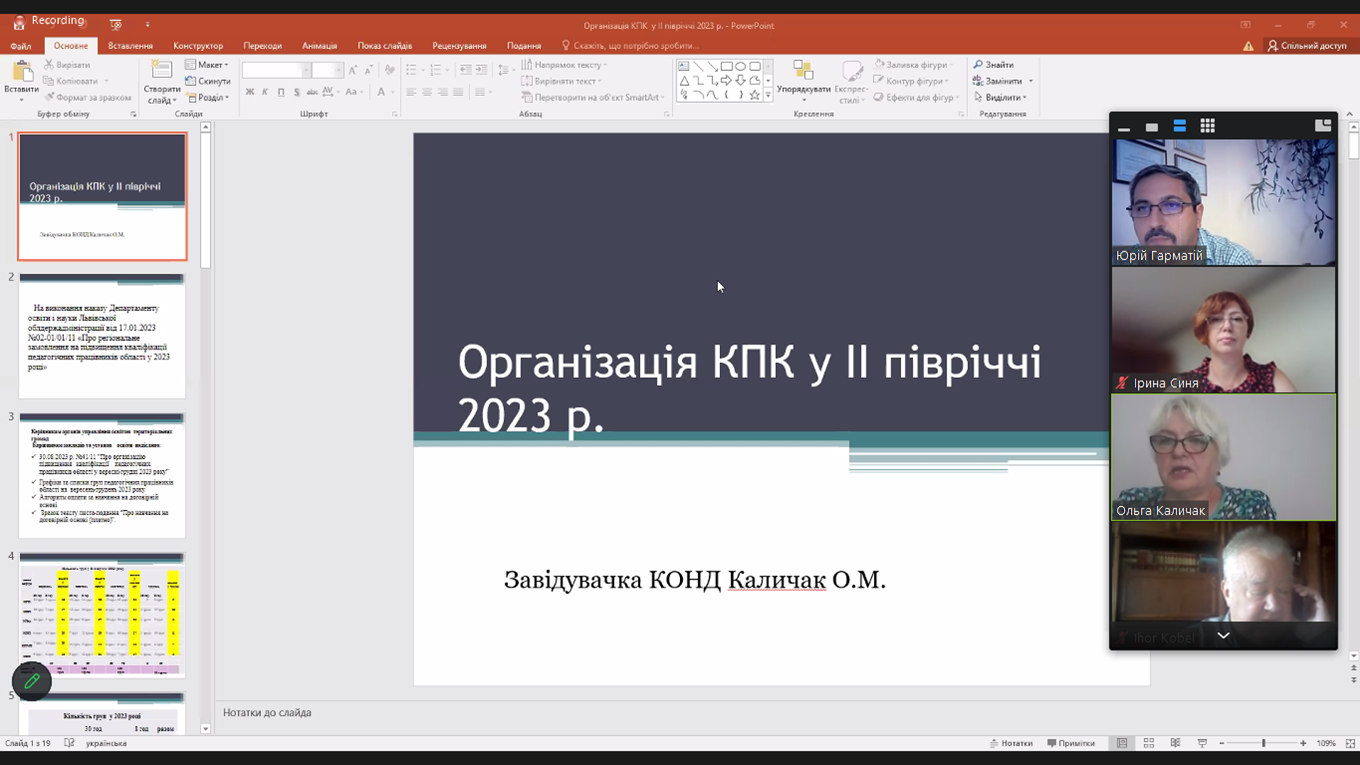Image resolution: width=1360 pixels, height=765 pixels.
Task: Click Спільний доступ share button
Action: coord(1306,46)
